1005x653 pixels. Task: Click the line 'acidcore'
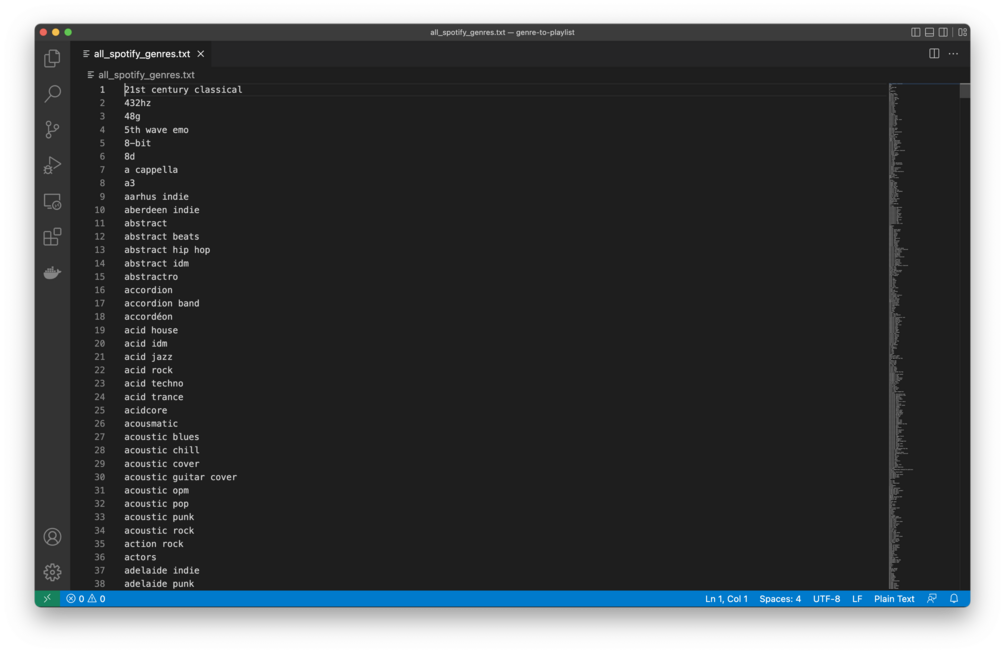145,410
